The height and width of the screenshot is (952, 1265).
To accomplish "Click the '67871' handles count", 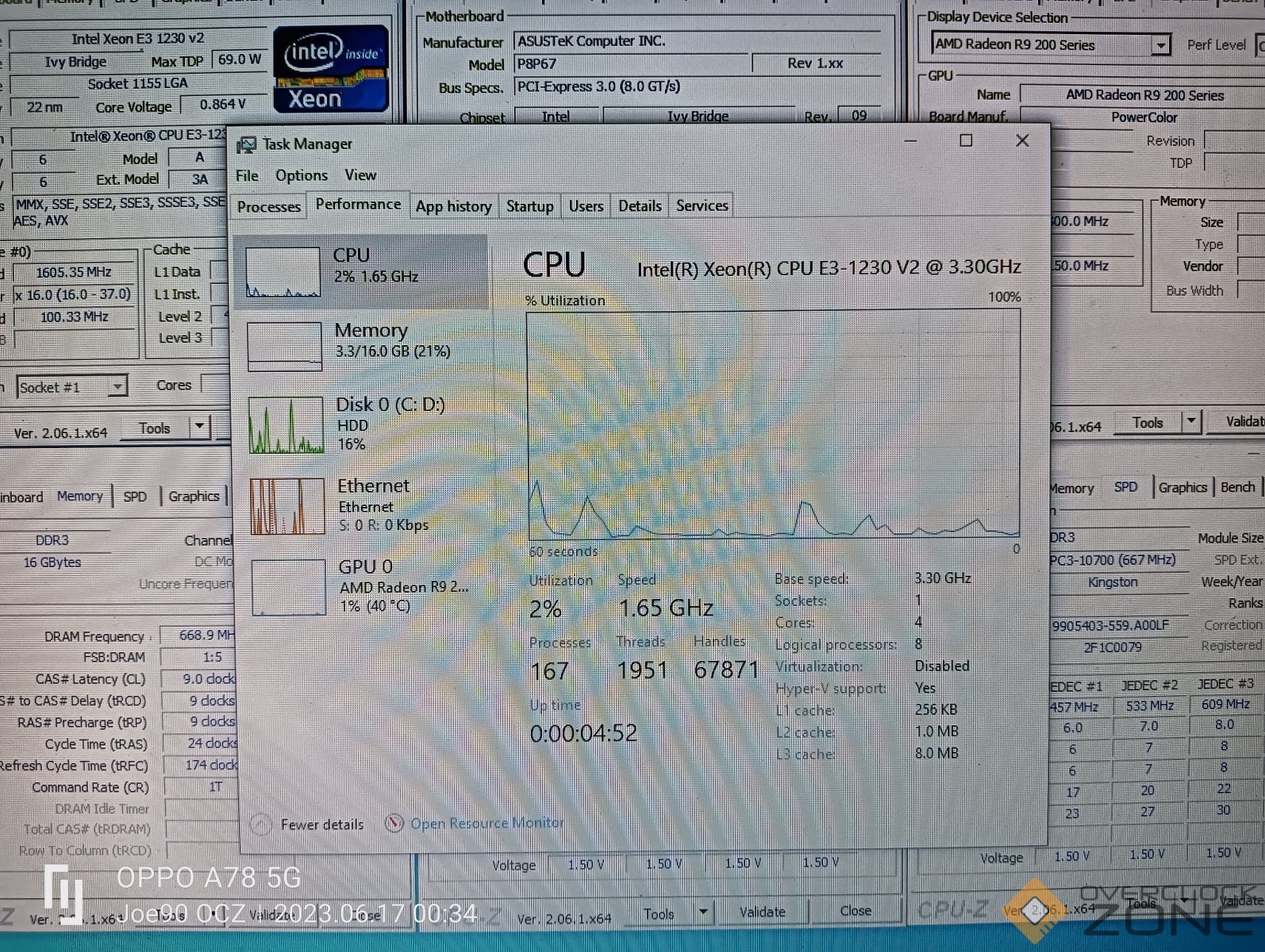I will (x=725, y=670).
